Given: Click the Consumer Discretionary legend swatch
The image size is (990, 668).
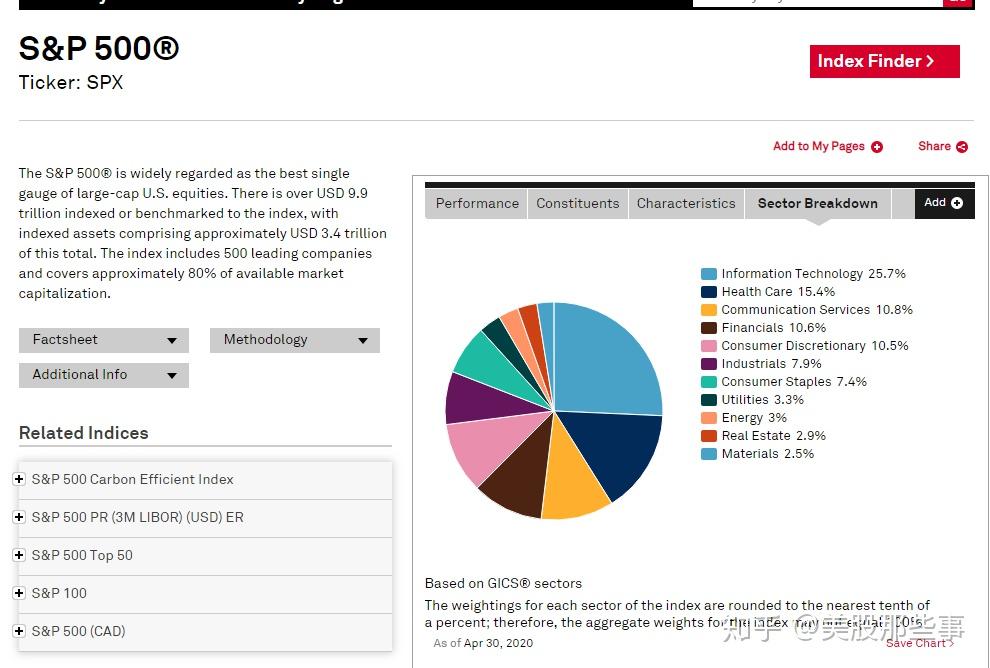Looking at the screenshot, I should point(708,346).
